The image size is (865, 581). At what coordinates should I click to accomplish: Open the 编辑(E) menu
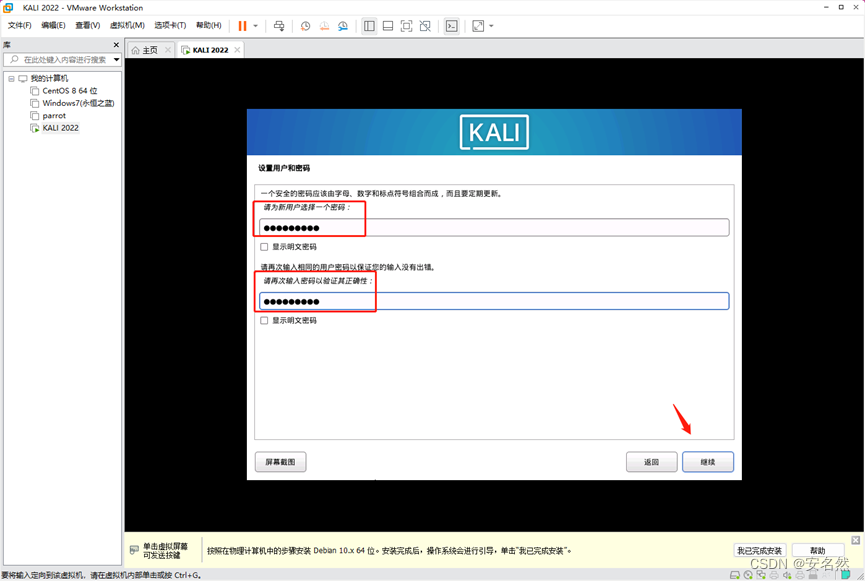pos(53,25)
